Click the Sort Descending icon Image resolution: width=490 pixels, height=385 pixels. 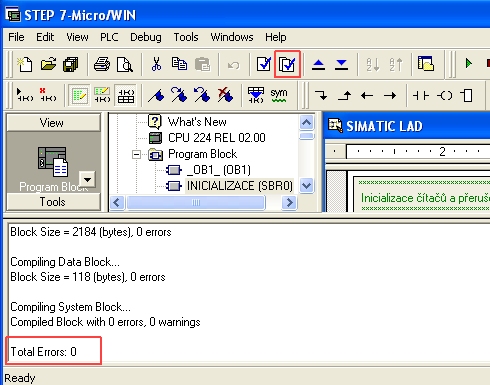coord(396,64)
